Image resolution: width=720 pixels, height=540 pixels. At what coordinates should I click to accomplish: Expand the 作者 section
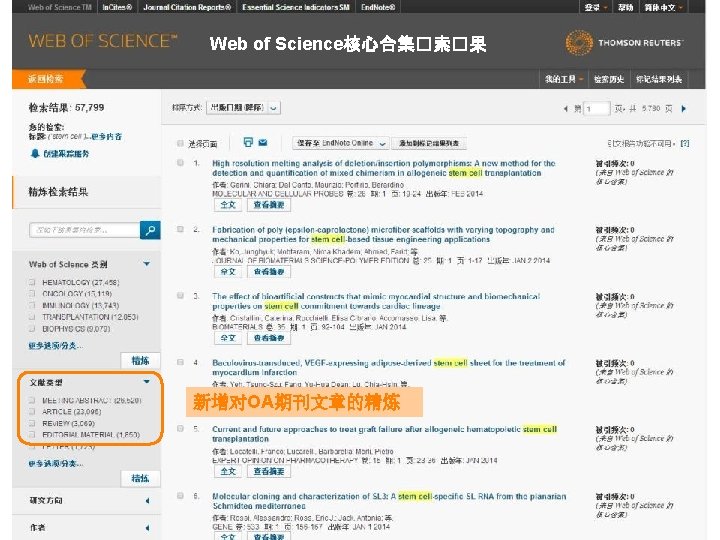(x=147, y=528)
